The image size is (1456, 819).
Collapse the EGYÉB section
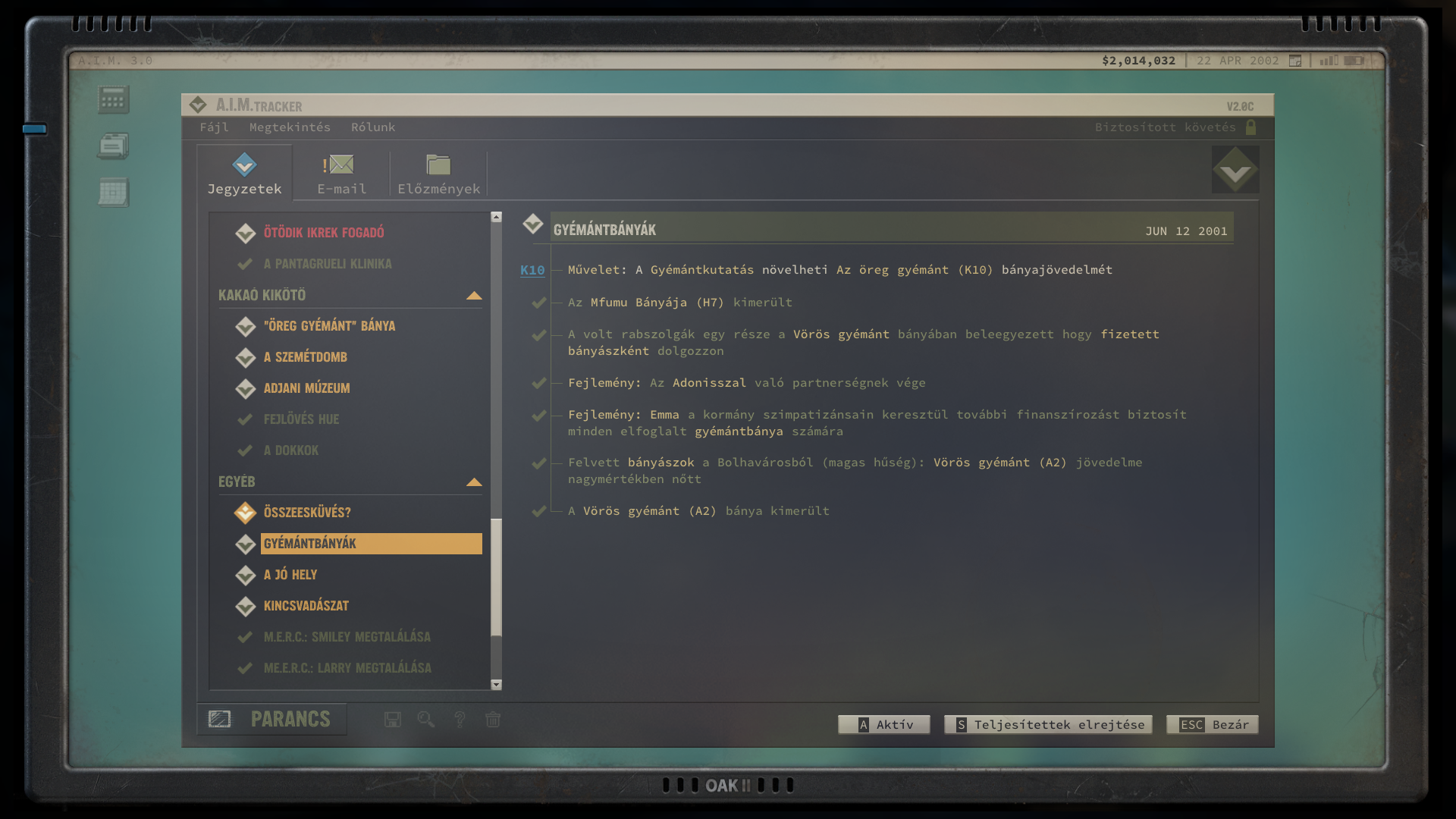(474, 482)
